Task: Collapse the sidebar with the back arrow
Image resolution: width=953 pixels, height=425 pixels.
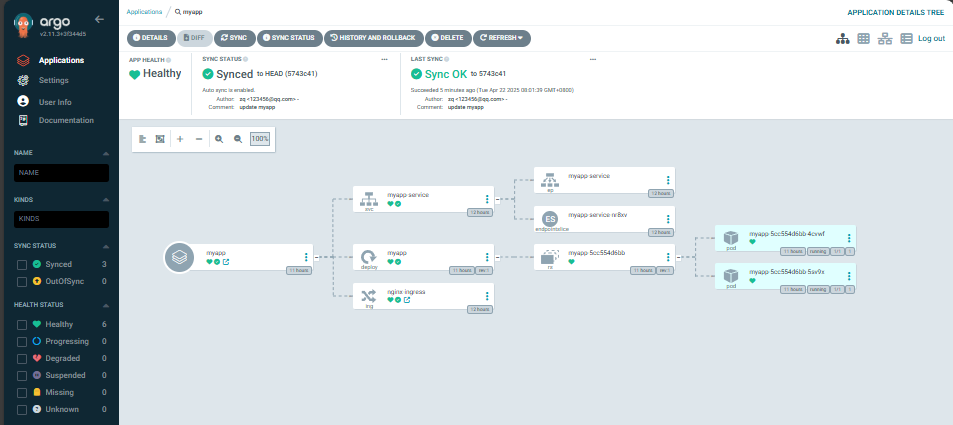Action: coord(100,19)
